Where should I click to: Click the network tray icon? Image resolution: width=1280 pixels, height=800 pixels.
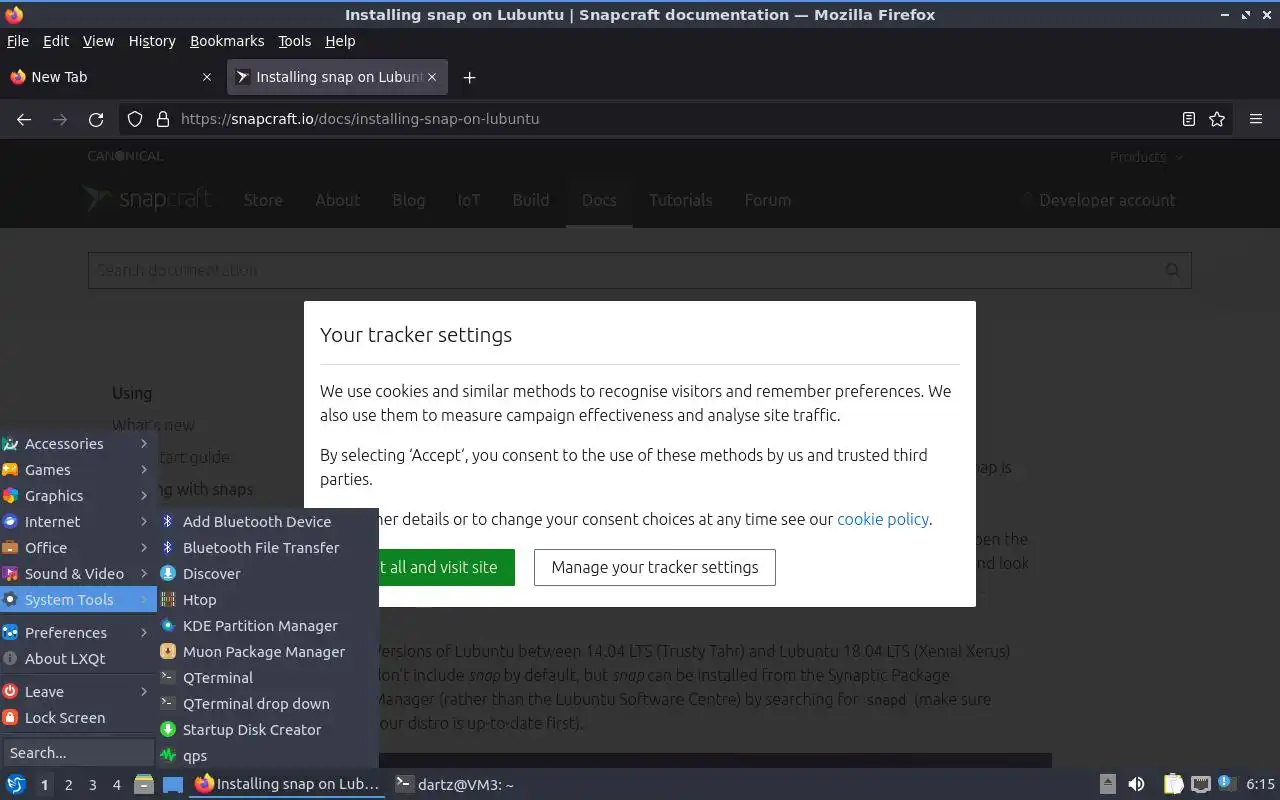pyautogui.click(x=1201, y=784)
